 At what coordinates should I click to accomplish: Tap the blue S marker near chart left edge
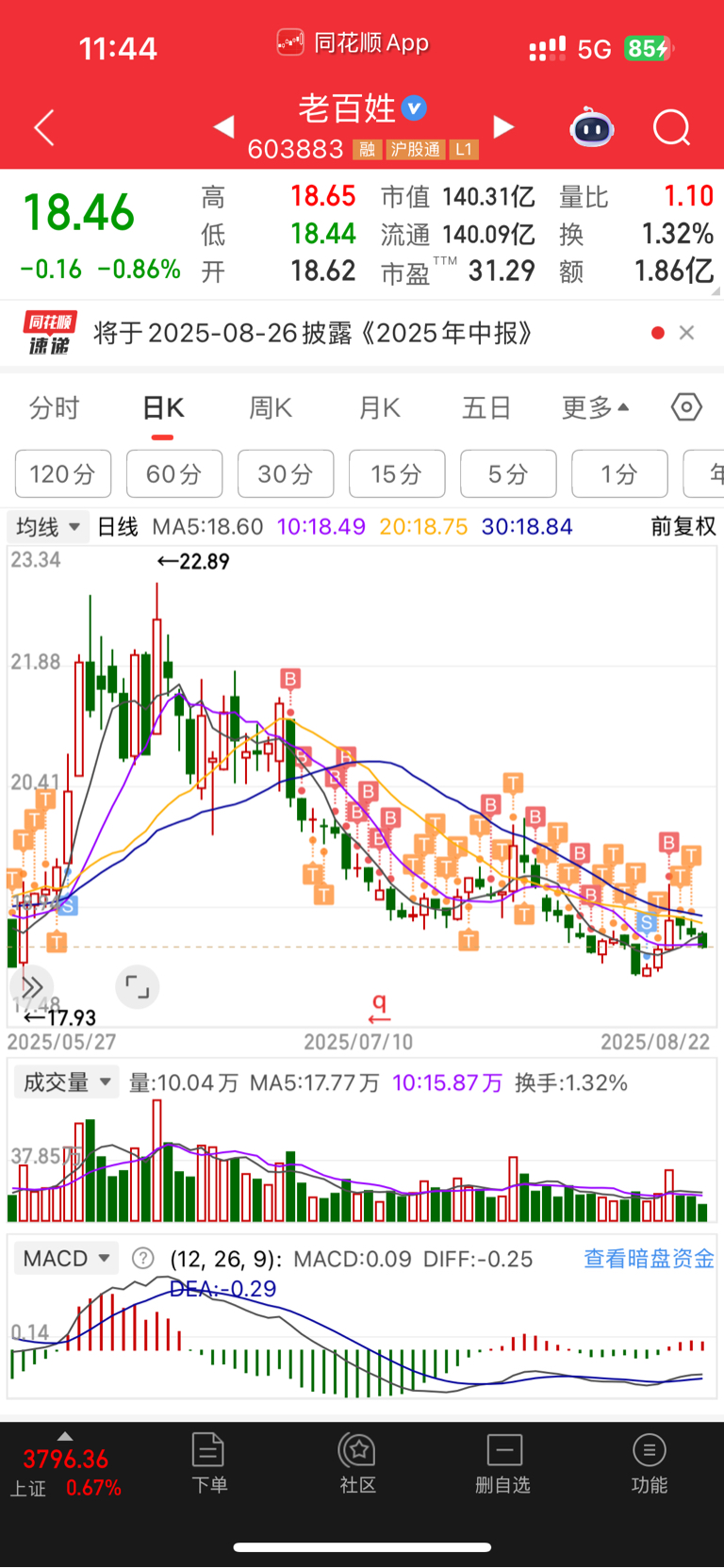(x=68, y=905)
